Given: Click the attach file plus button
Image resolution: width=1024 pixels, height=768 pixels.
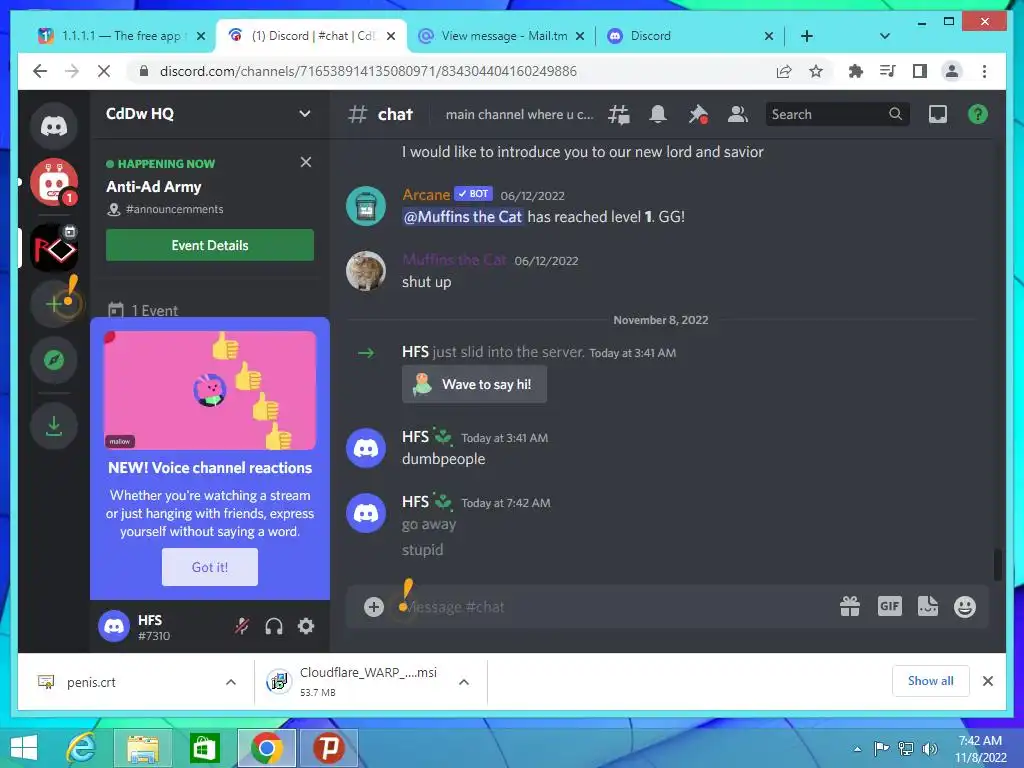Looking at the screenshot, I should (374, 607).
